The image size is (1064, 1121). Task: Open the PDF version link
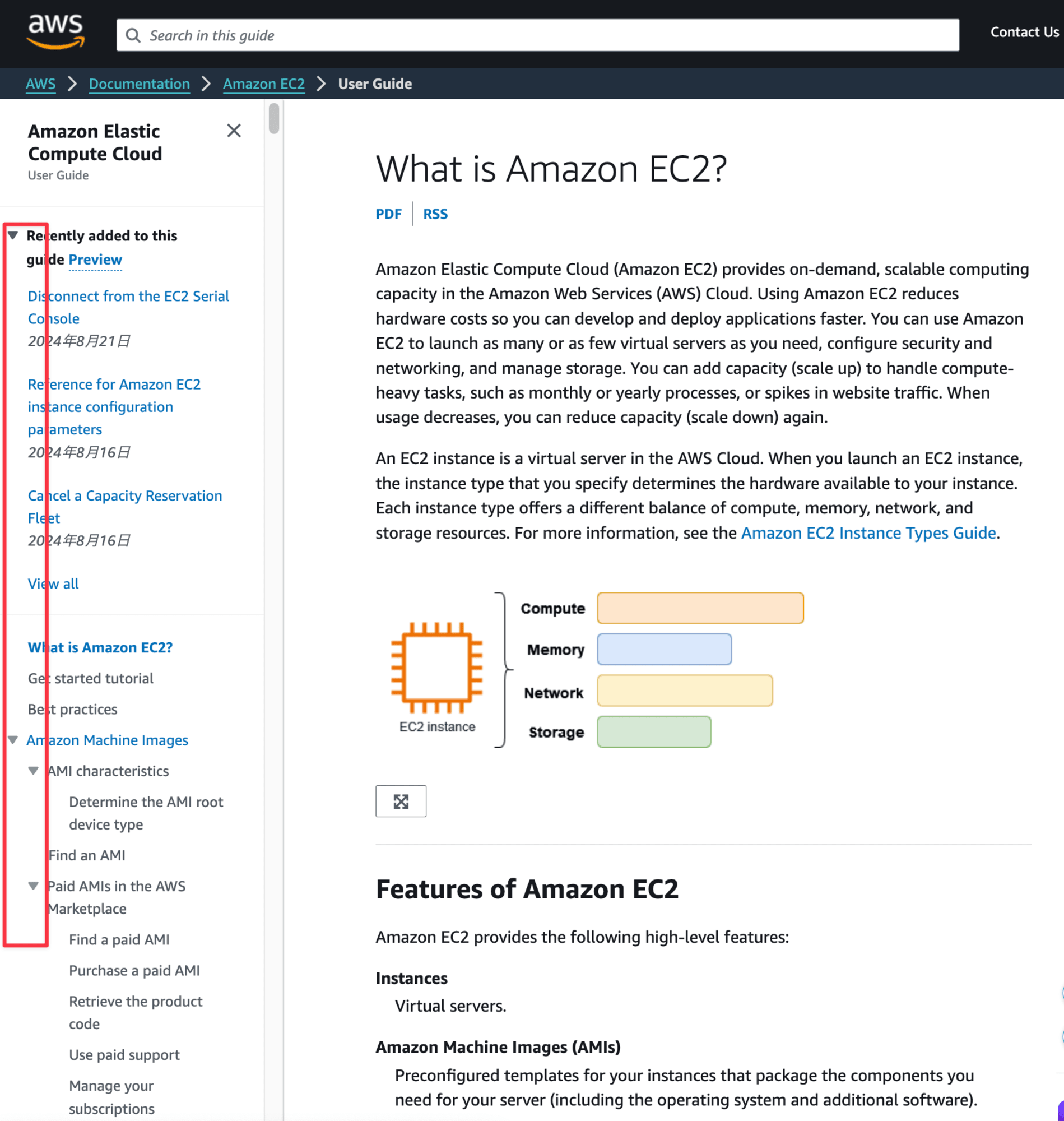point(388,214)
